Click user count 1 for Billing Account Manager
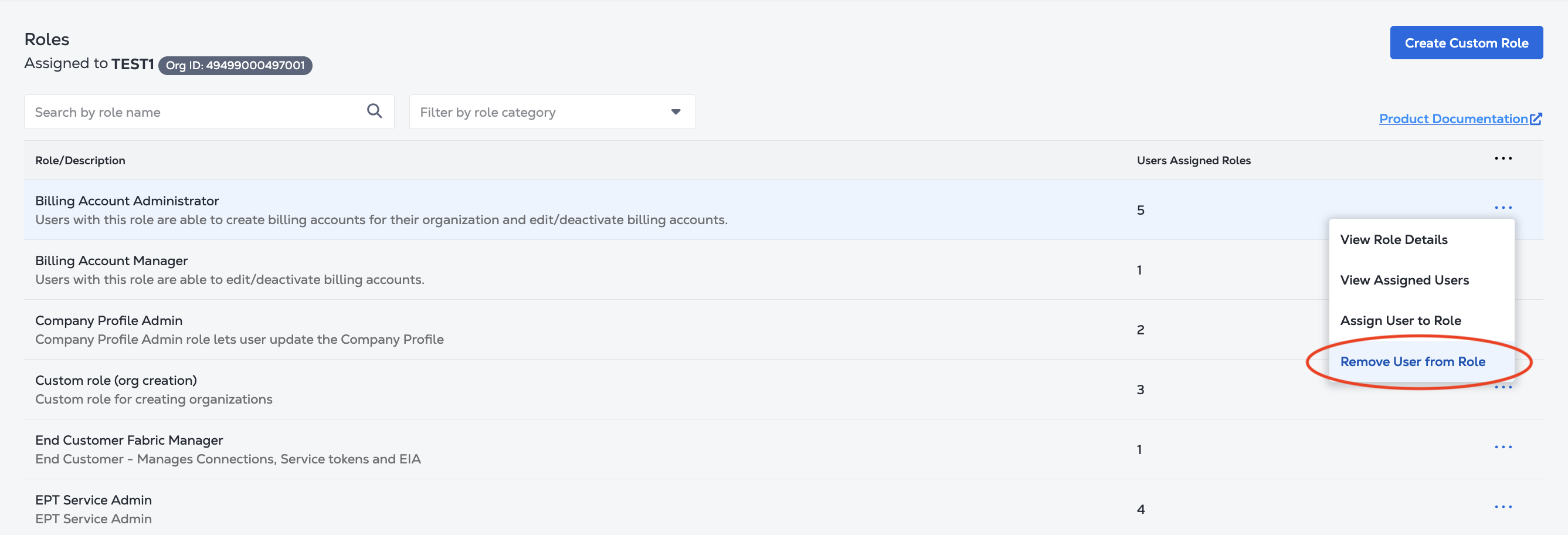This screenshot has width=1568, height=535. coord(1139,270)
